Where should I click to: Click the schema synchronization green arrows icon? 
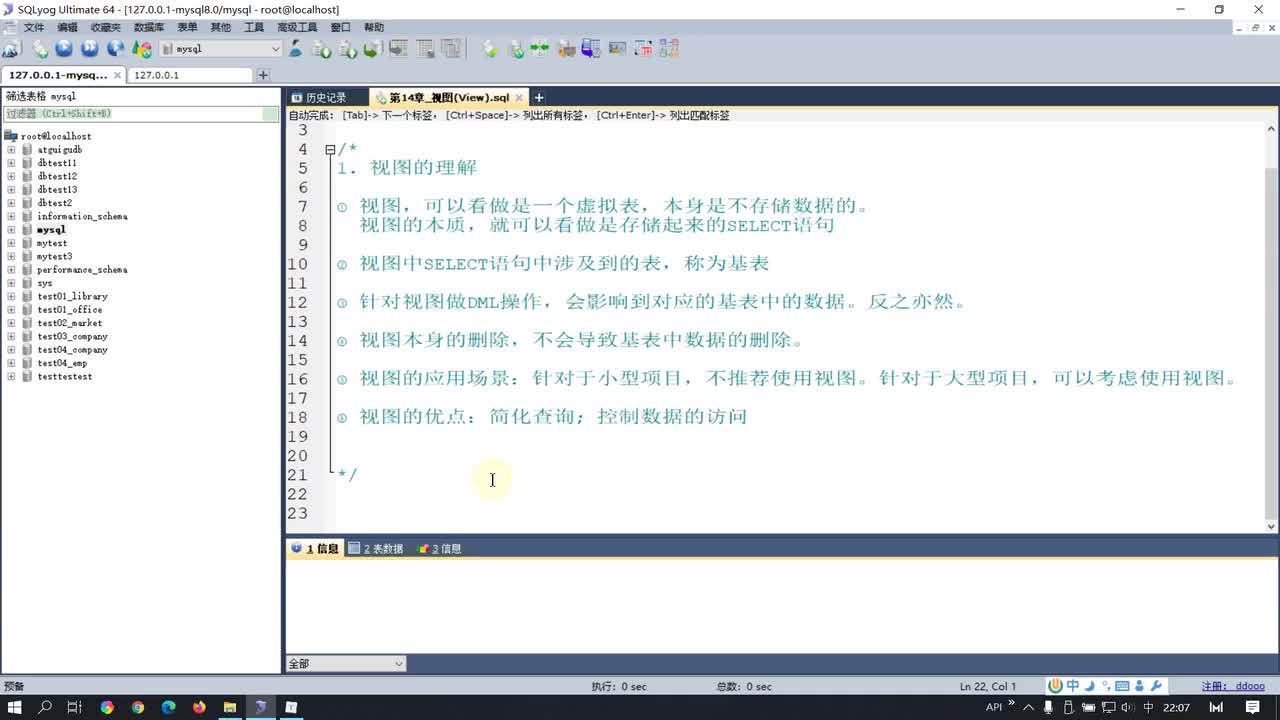(x=540, y=48)
